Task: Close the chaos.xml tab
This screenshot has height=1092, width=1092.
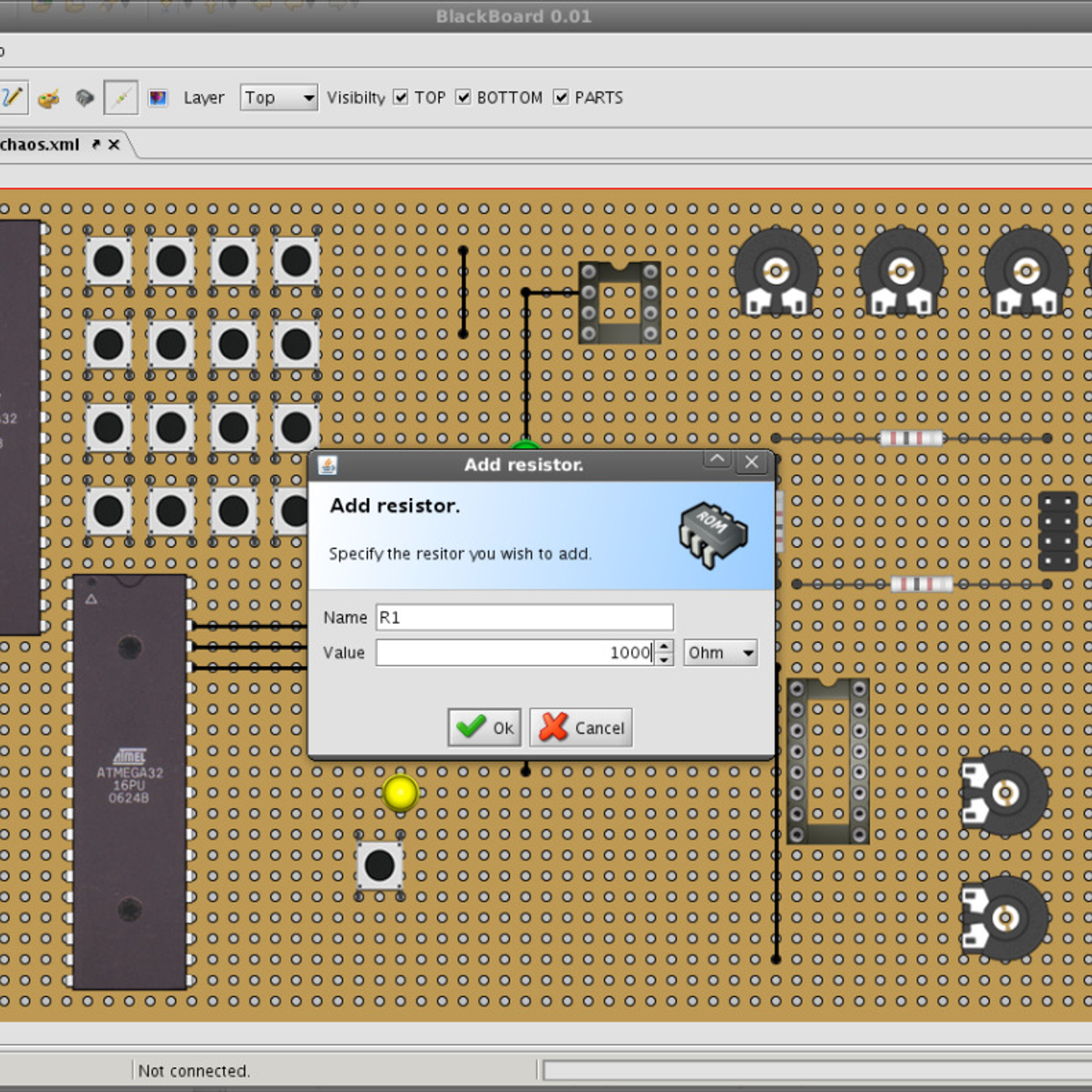Action: [x=114, y=144]
